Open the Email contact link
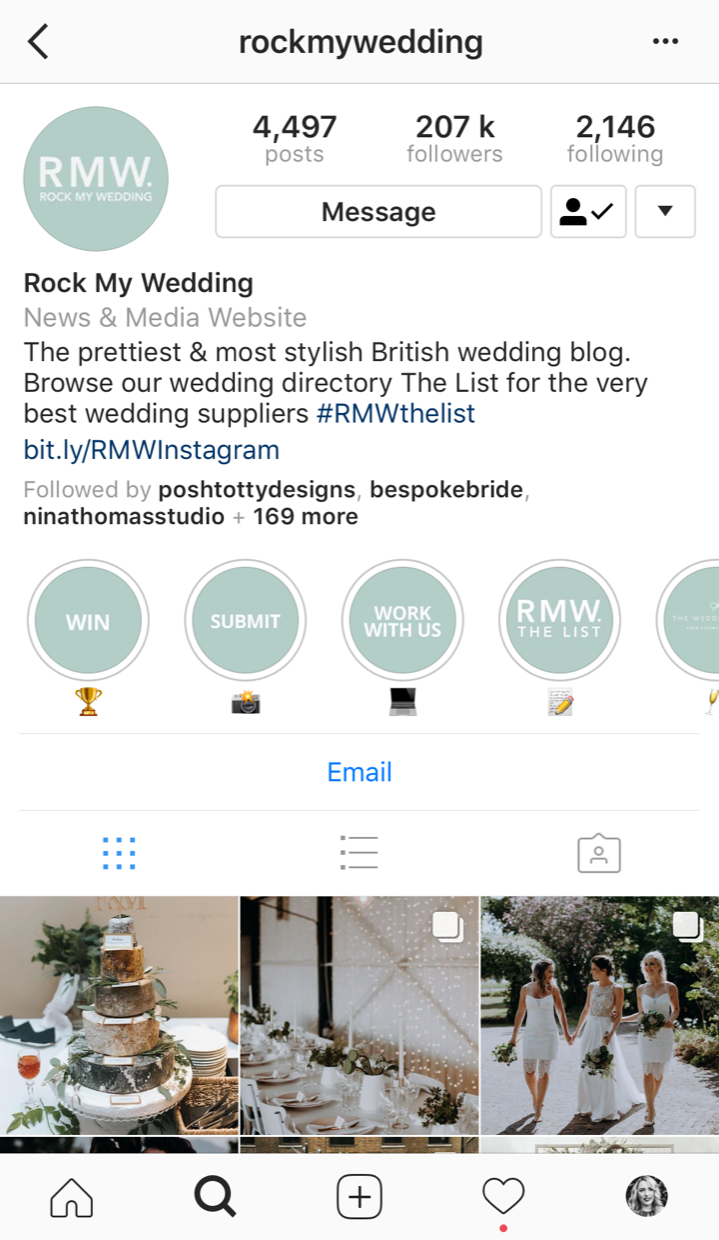719x1240 pixels. 360,772
